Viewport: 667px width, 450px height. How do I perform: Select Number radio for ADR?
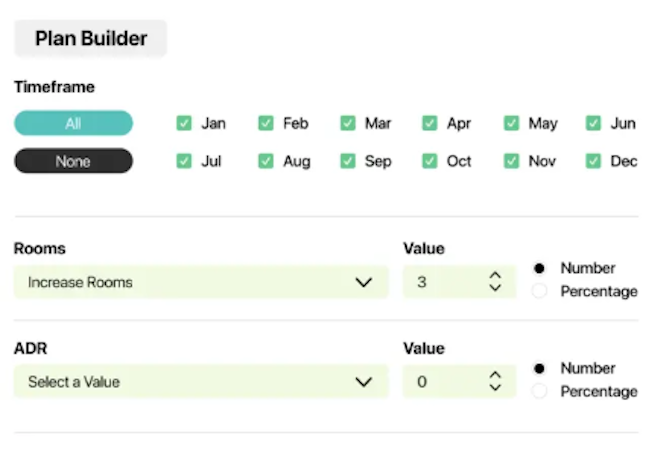(540, 368)
